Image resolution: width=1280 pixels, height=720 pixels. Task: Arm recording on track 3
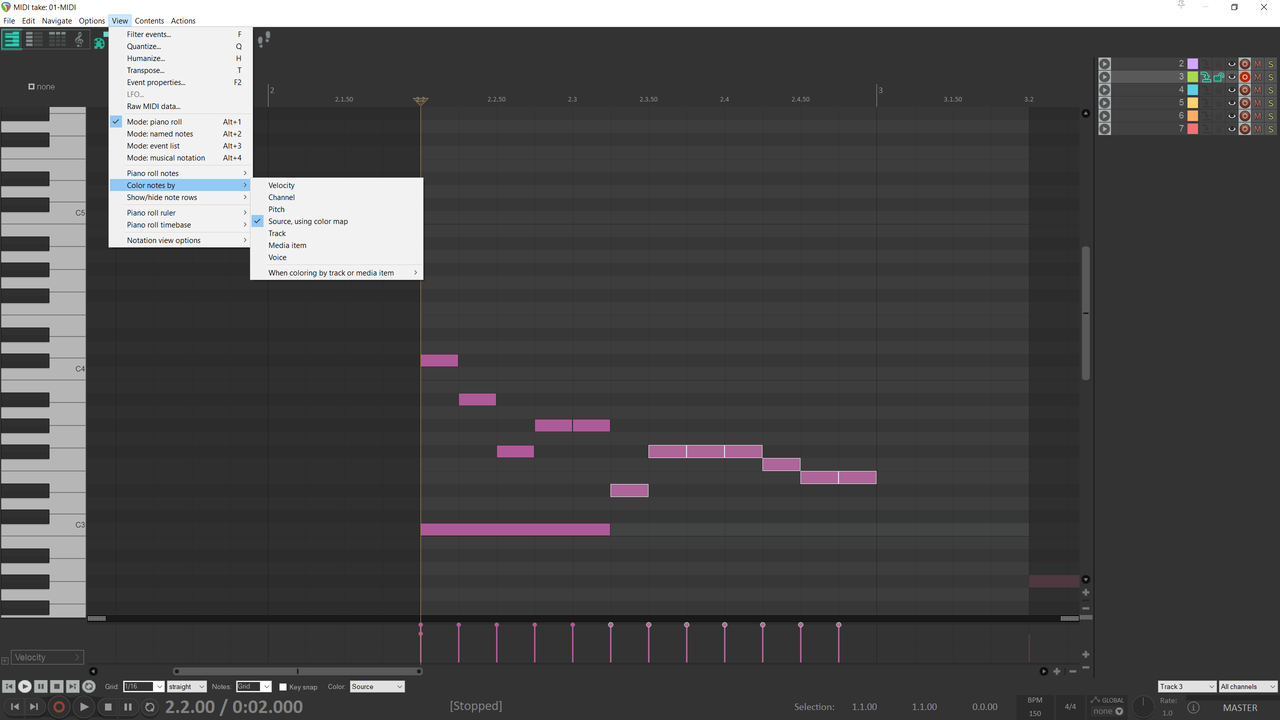pyautogui.click(x=1245, y=76)
